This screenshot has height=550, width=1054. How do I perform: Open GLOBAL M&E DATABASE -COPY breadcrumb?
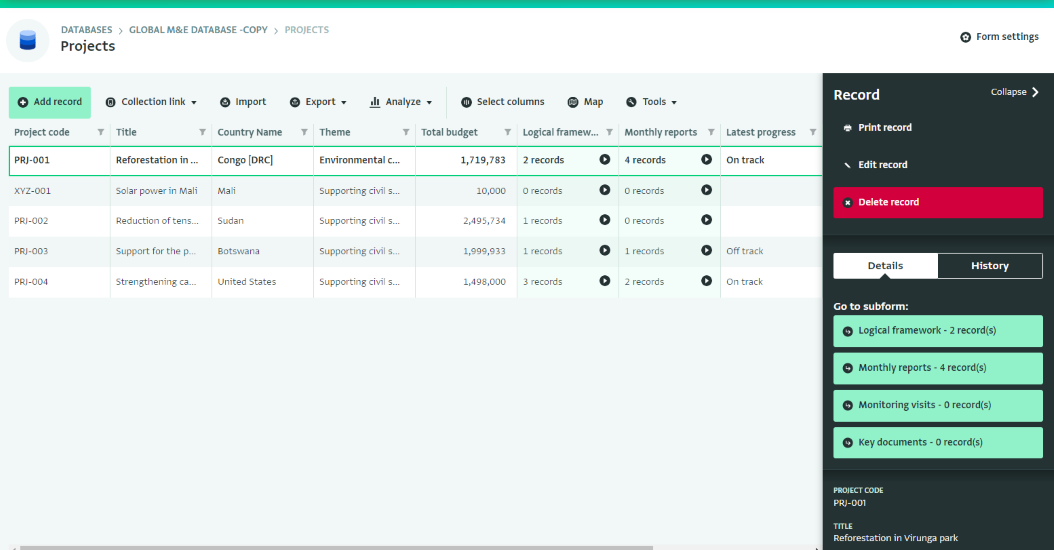tap(198, 30)
